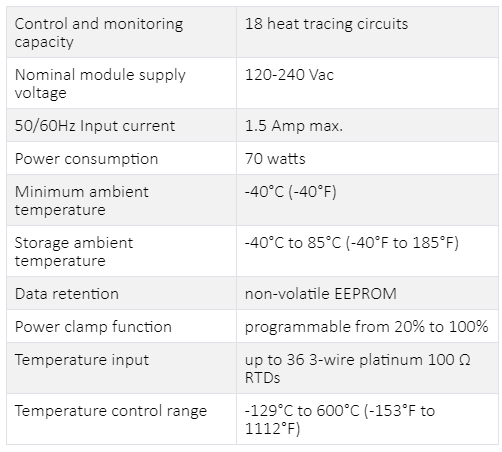Image resolution: width=502 pixels, height=452 pixels.
Task: Select the '120-240 Vac' value cell
Action: pyautogui.click(x=367, y=83)
